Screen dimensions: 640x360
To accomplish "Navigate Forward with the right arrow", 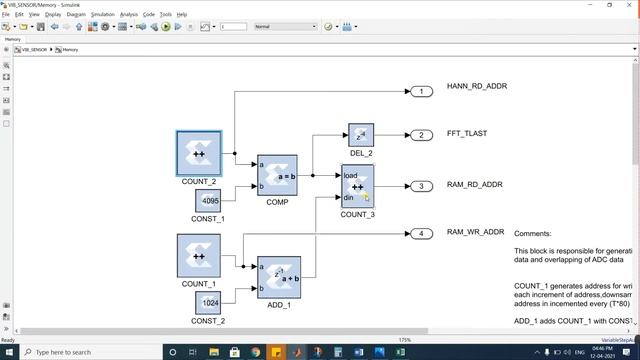I will click(67, 27).
